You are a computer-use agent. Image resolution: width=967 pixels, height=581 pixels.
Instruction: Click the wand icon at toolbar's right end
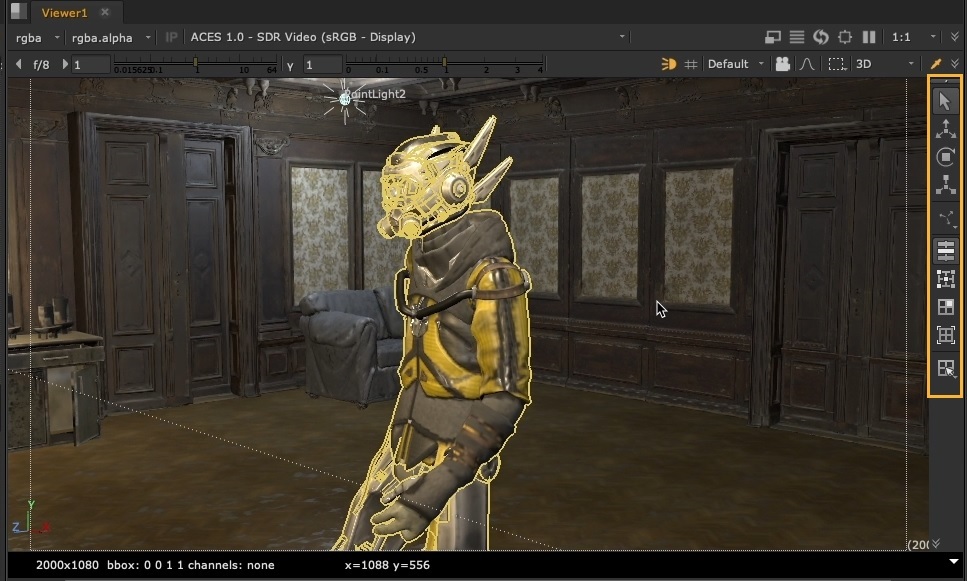(937, 64)
